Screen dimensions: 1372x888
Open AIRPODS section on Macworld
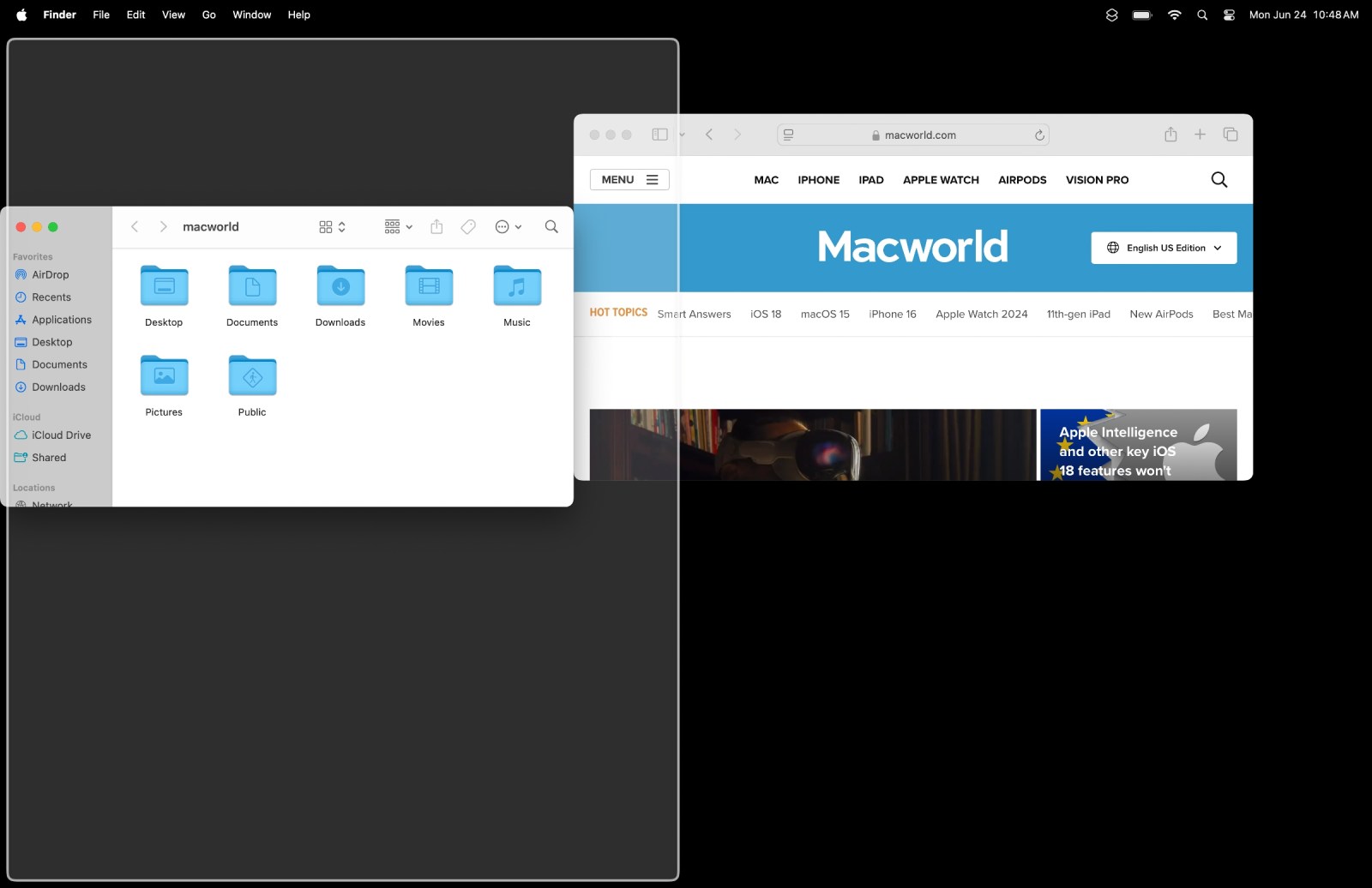tap(1022, 180)
